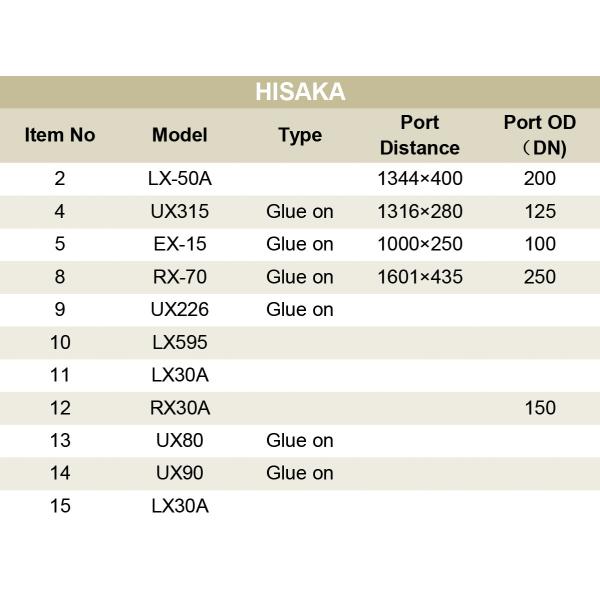600x600 pixels.
Task: Click the Port Distance column header
Action: coord(420,135)
